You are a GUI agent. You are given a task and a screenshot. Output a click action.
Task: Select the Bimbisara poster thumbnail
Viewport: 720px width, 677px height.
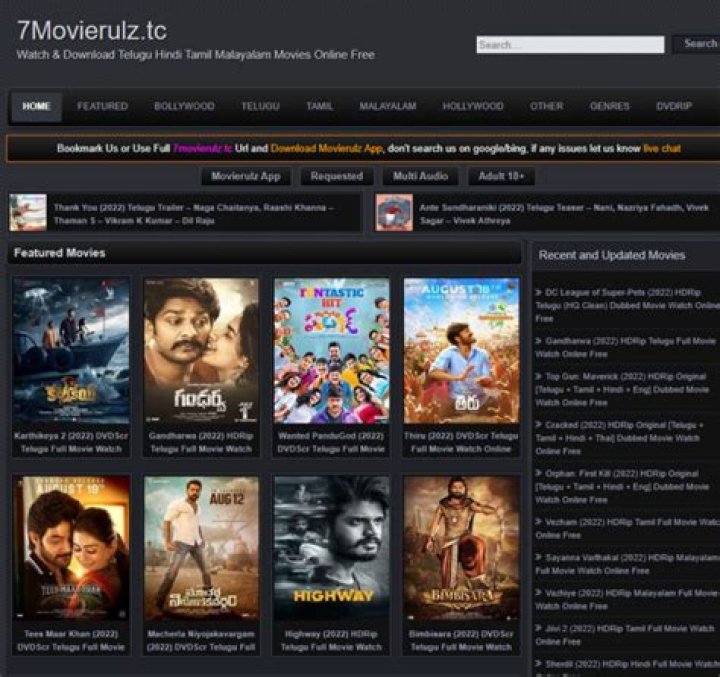tap(461, 548)
